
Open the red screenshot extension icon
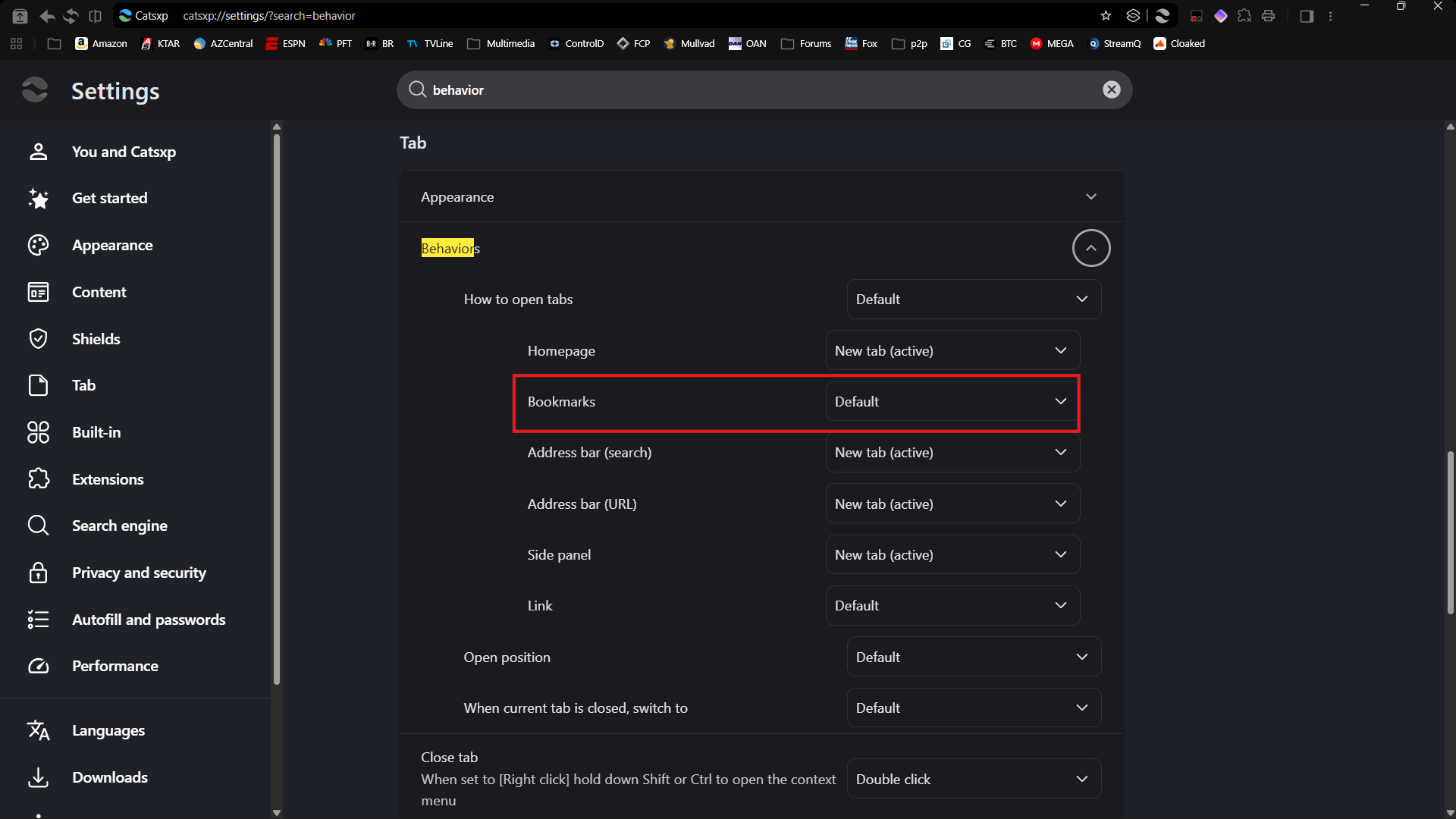point(1197,16)
